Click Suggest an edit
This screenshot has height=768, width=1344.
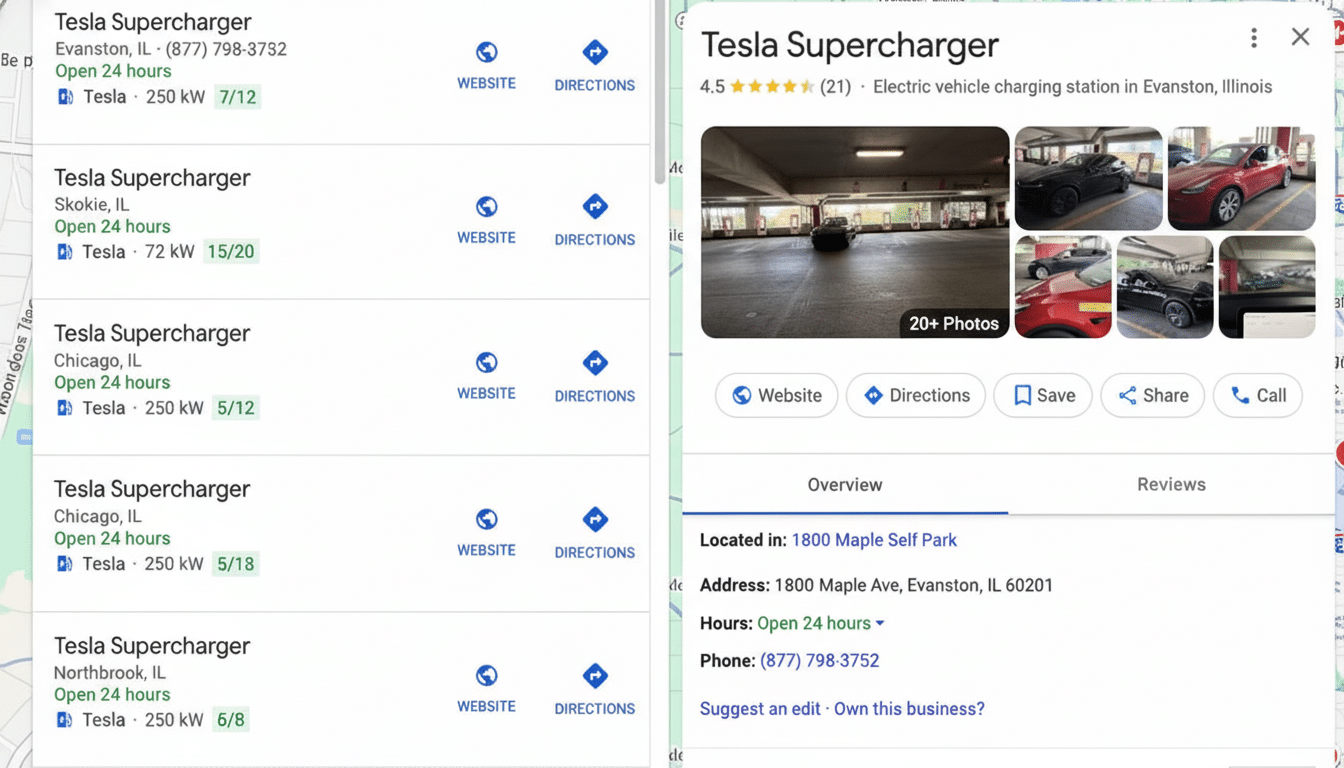point(760,708)
